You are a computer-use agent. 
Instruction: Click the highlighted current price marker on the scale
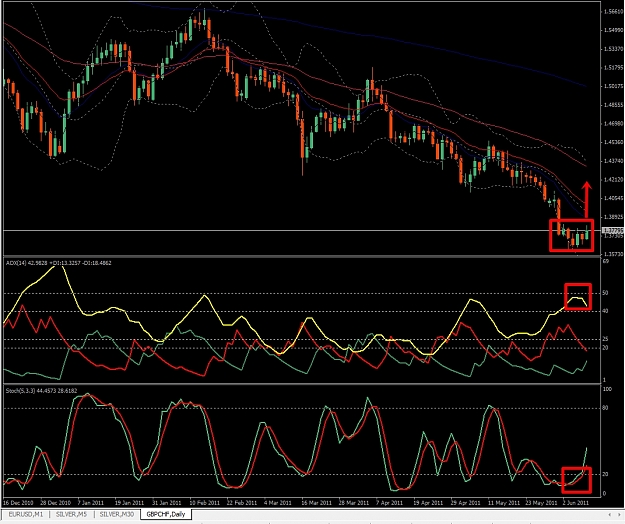(x=613, y=231)
